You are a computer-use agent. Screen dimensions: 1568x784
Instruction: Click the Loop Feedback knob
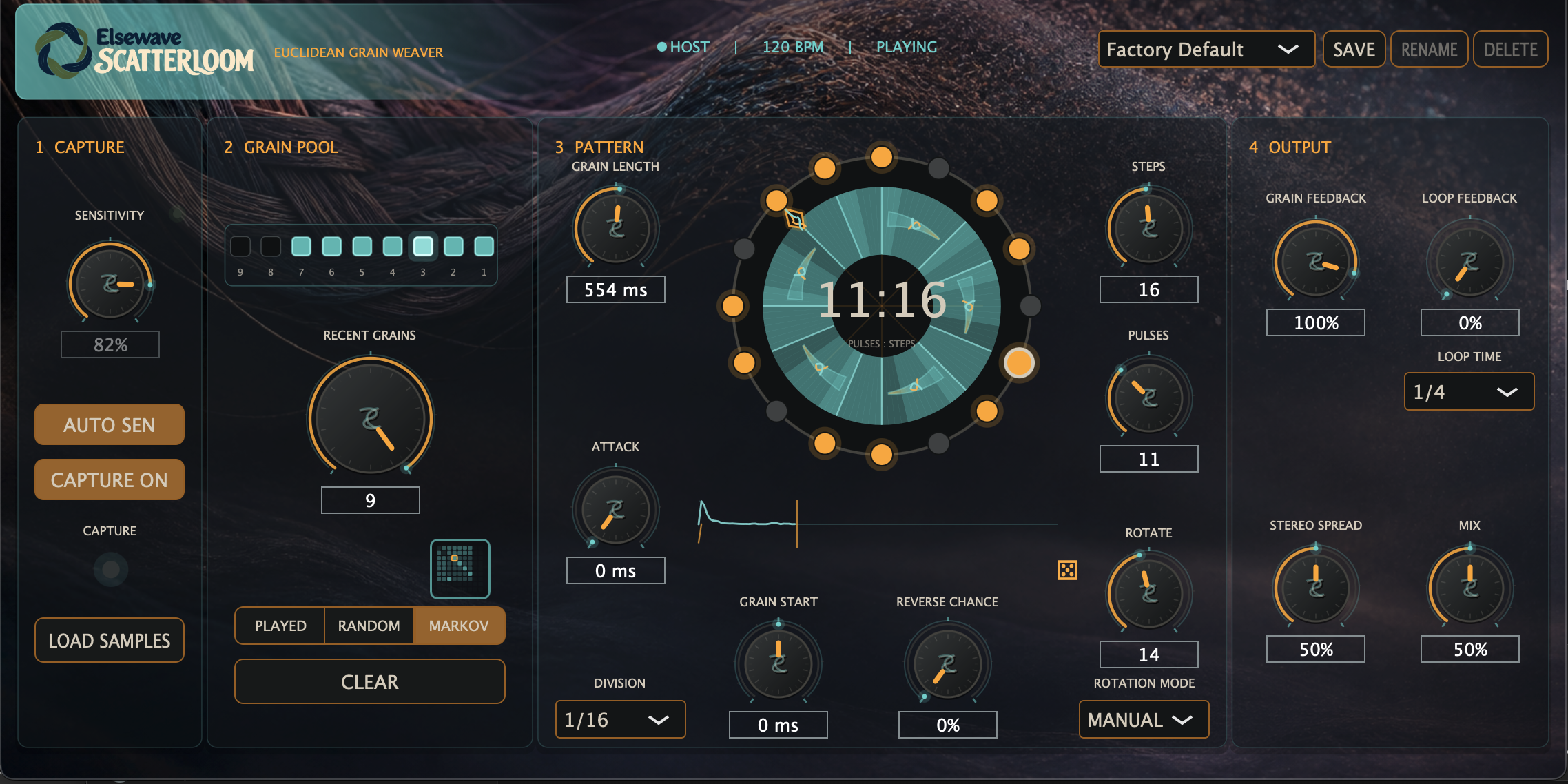pyautogui.click(x=1469, y=260)
